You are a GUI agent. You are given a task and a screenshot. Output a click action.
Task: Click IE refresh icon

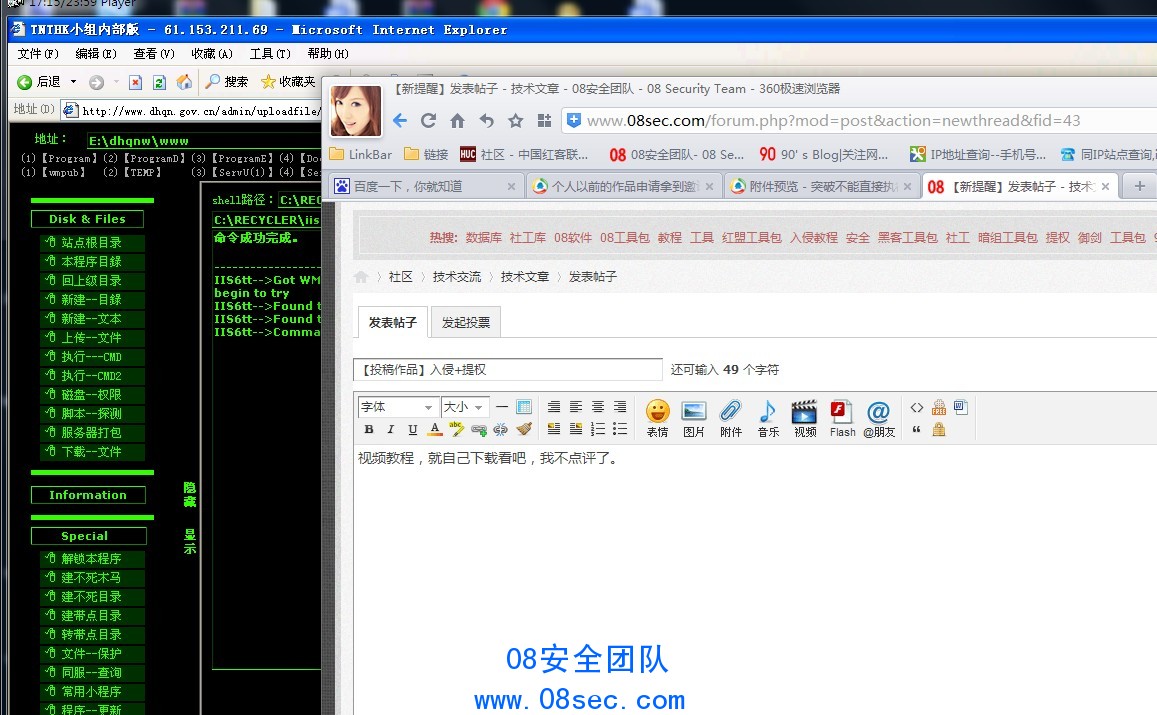(x=159, y=82)
